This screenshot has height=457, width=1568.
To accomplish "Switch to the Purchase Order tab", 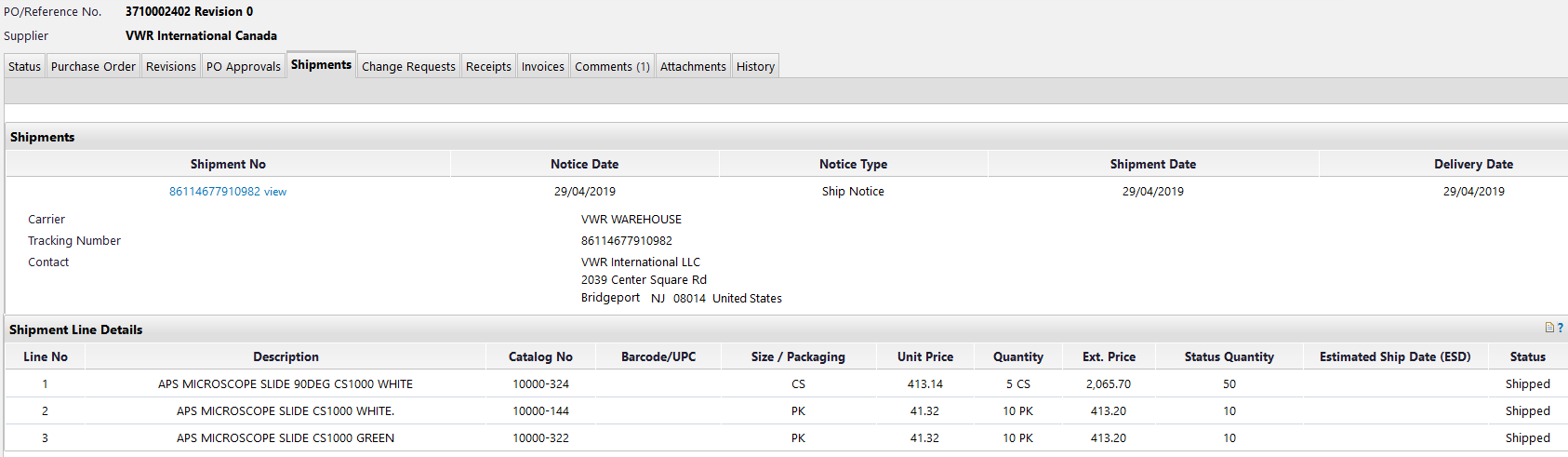I will coord(93,66).
